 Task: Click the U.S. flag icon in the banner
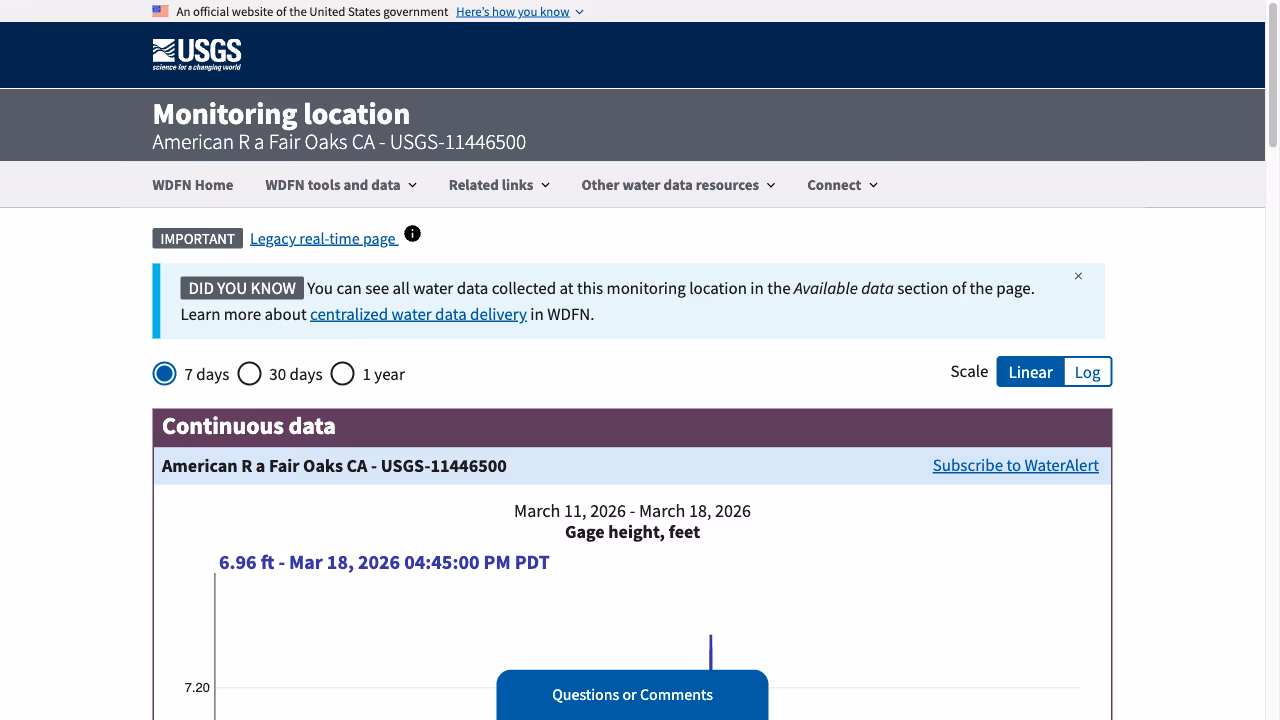pos(160,11)
